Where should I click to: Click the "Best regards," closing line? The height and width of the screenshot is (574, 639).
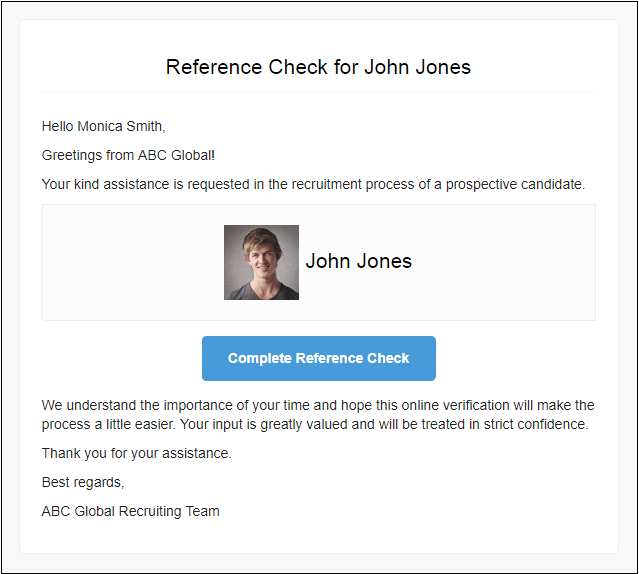(x=83, y=482)
